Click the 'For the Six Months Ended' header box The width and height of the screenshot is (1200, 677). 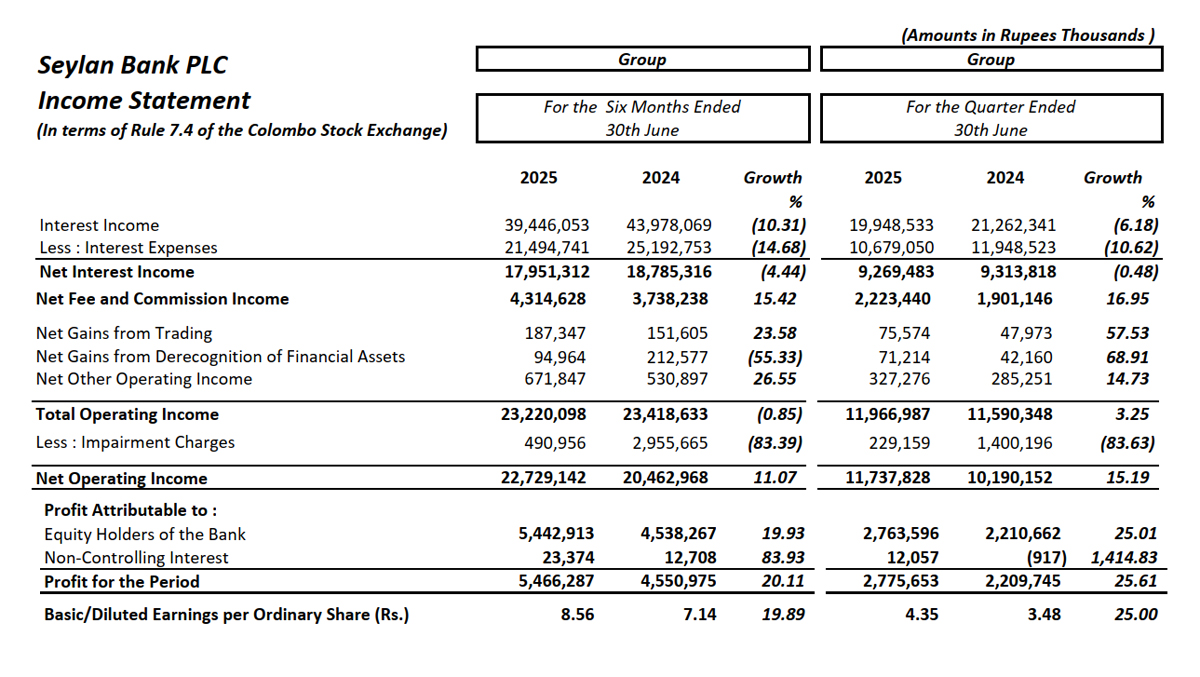[x=642, y=118]
